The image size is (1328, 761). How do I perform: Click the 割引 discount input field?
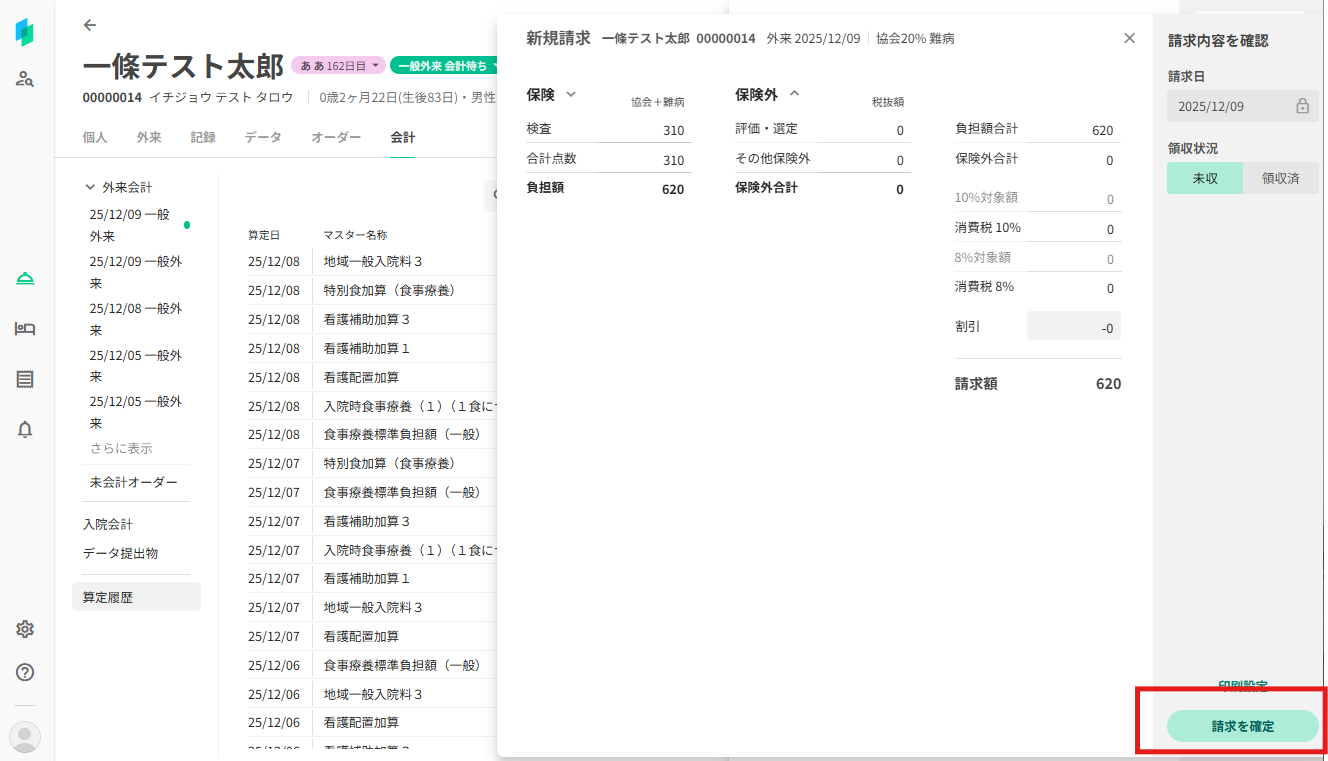tap(1073, 326)
